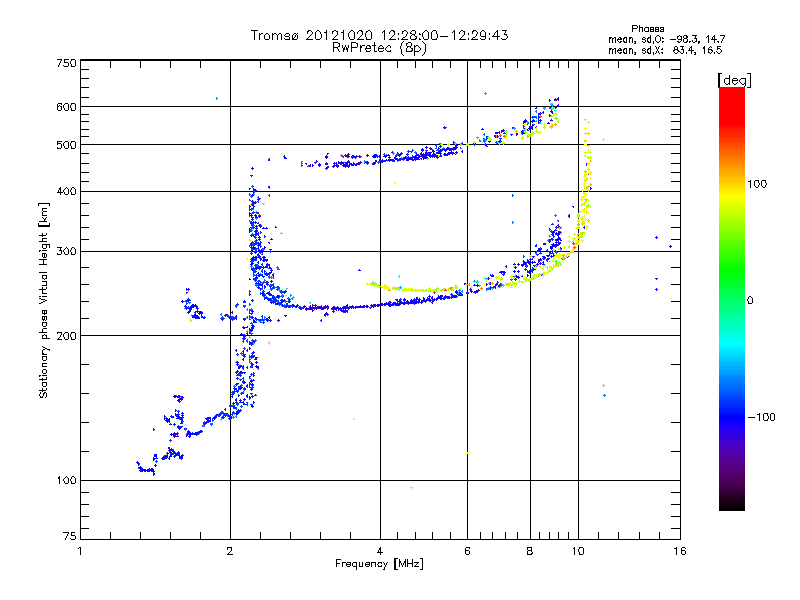Click the phase colorbar gradient

[732, 299]
